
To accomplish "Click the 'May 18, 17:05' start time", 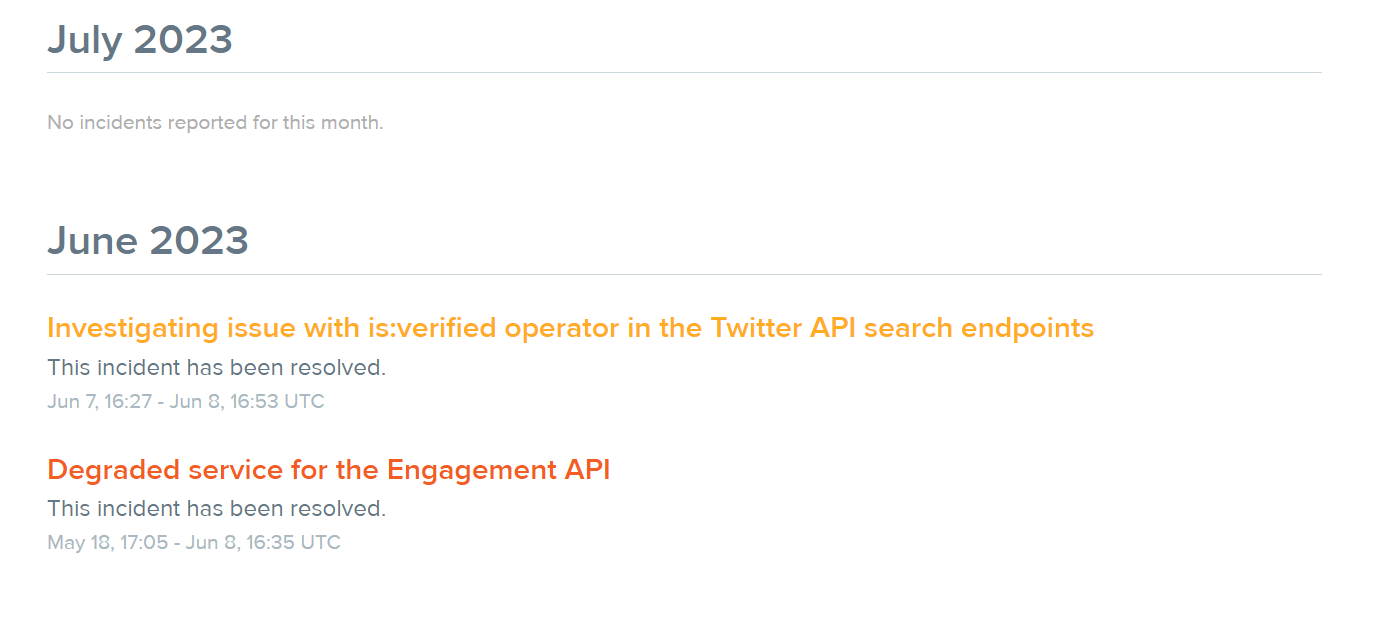I will click(107, 543).
